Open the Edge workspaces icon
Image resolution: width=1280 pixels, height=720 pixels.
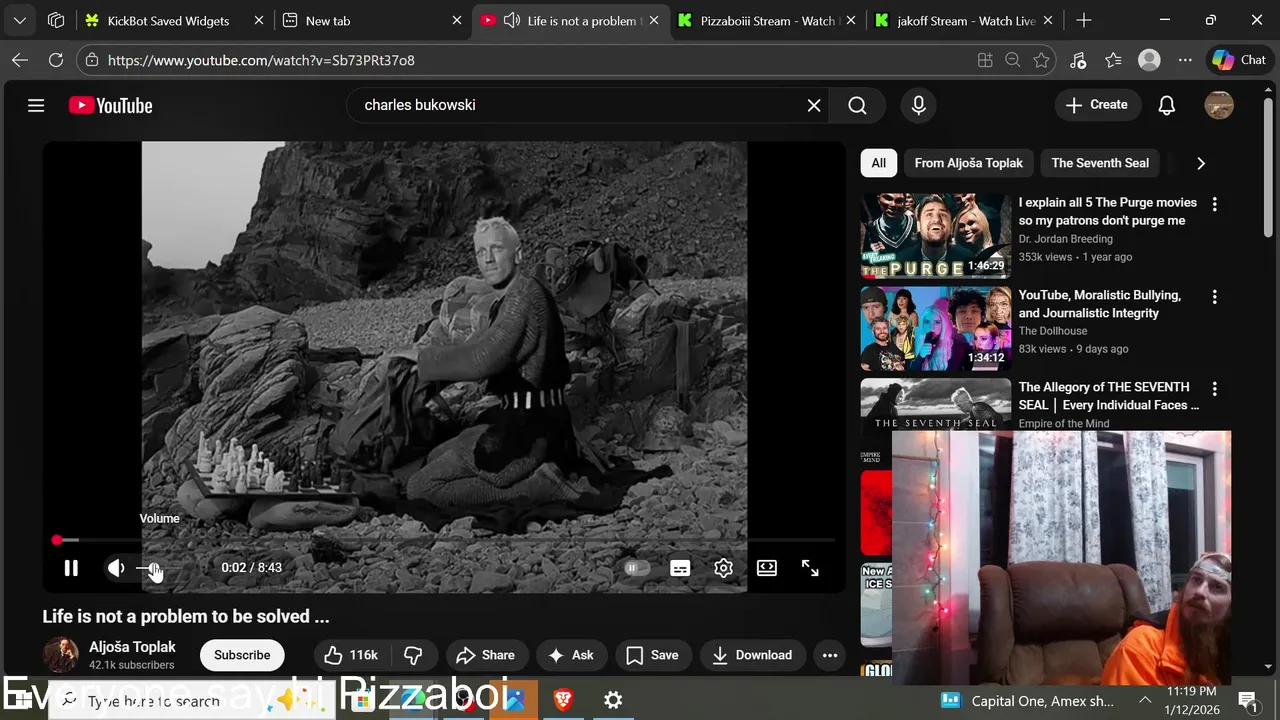[56, 20]
